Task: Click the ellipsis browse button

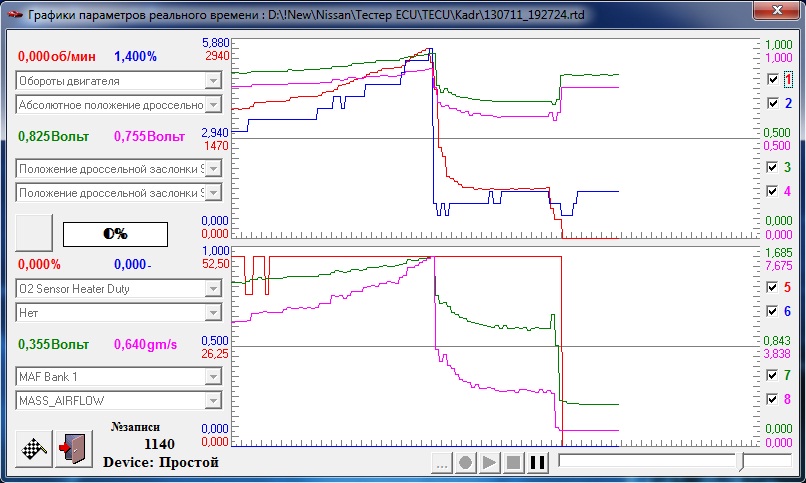Action: 441,462
